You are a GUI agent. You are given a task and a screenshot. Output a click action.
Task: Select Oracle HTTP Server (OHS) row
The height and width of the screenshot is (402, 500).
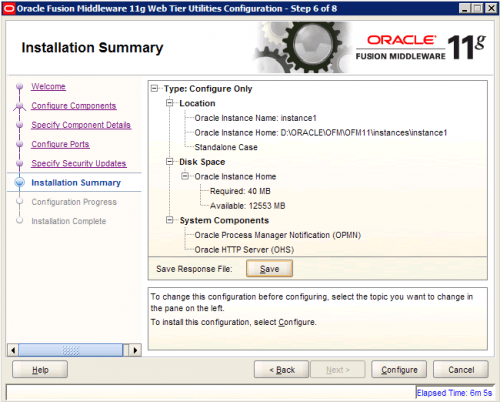(244, 250)
